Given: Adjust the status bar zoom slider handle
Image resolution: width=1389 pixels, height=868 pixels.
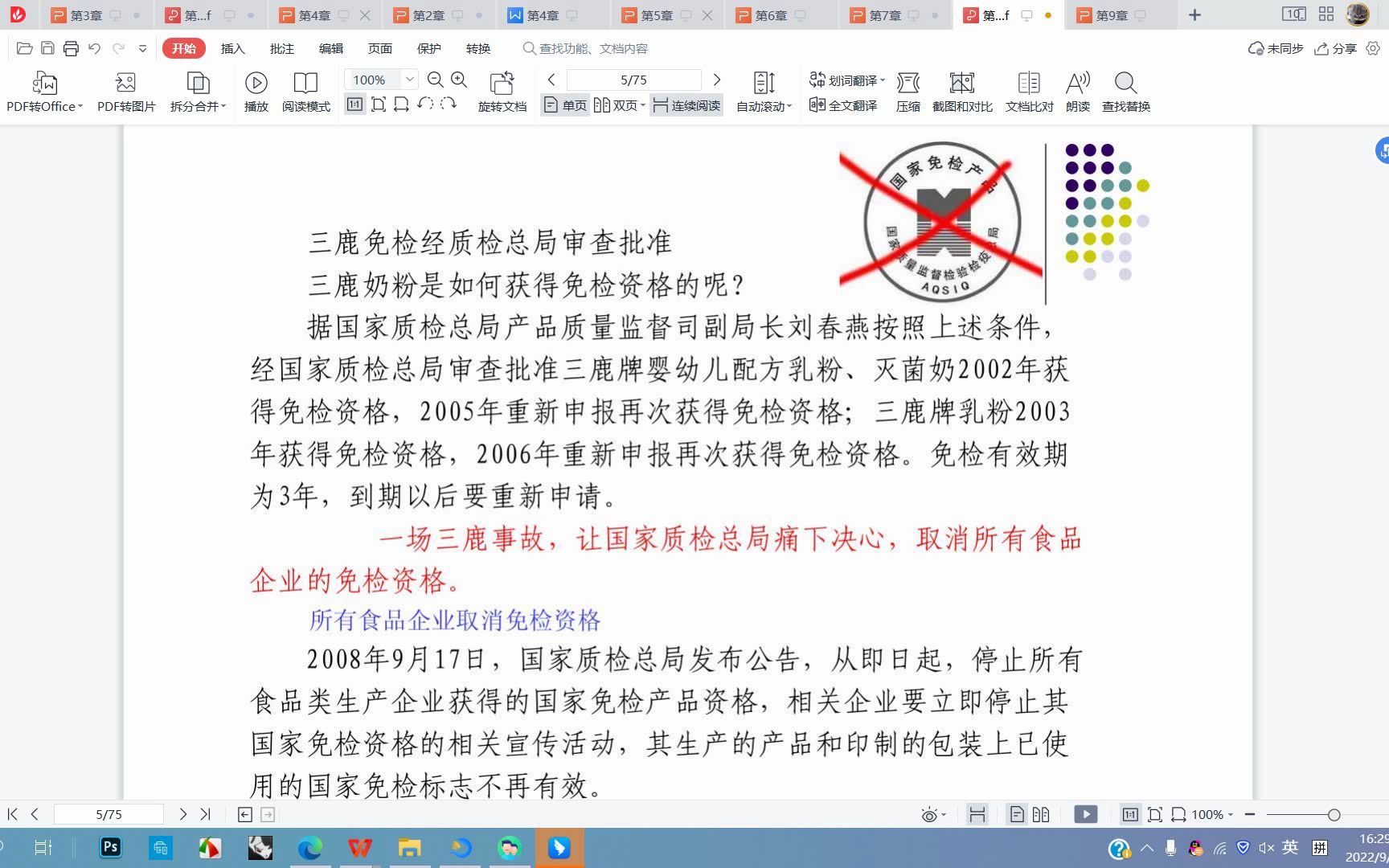Looking at the screenshot, I should [1334, 814].
